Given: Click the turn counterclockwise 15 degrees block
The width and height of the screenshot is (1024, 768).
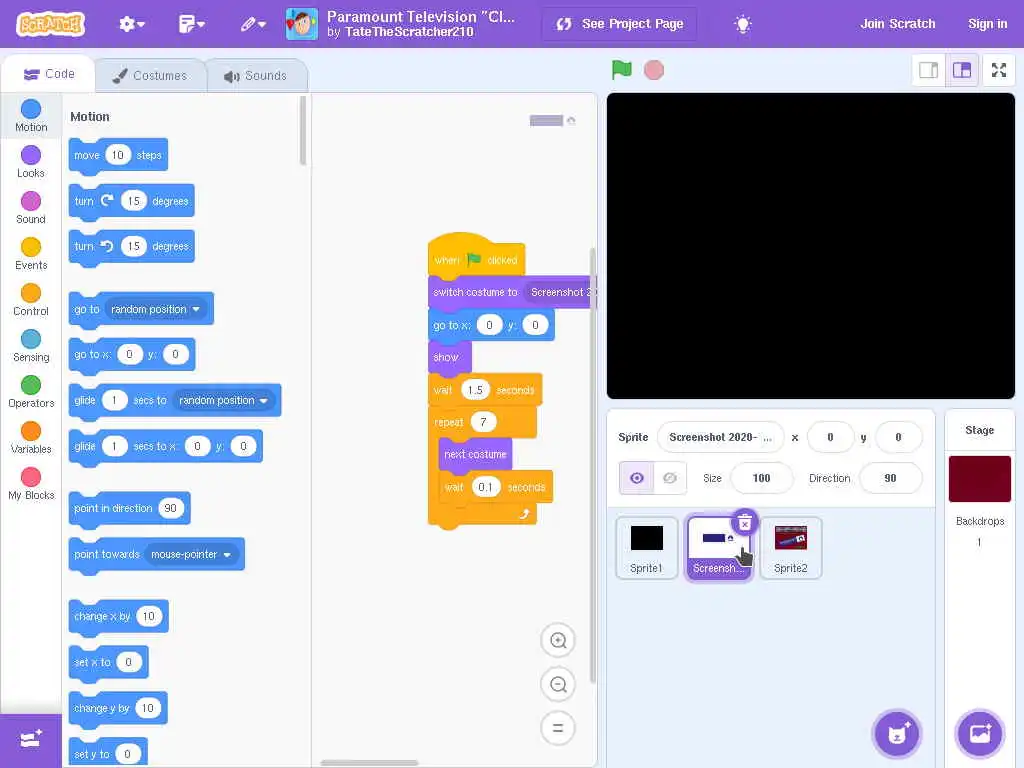Looking at the screenshot, I should click(x=131, y=247).
